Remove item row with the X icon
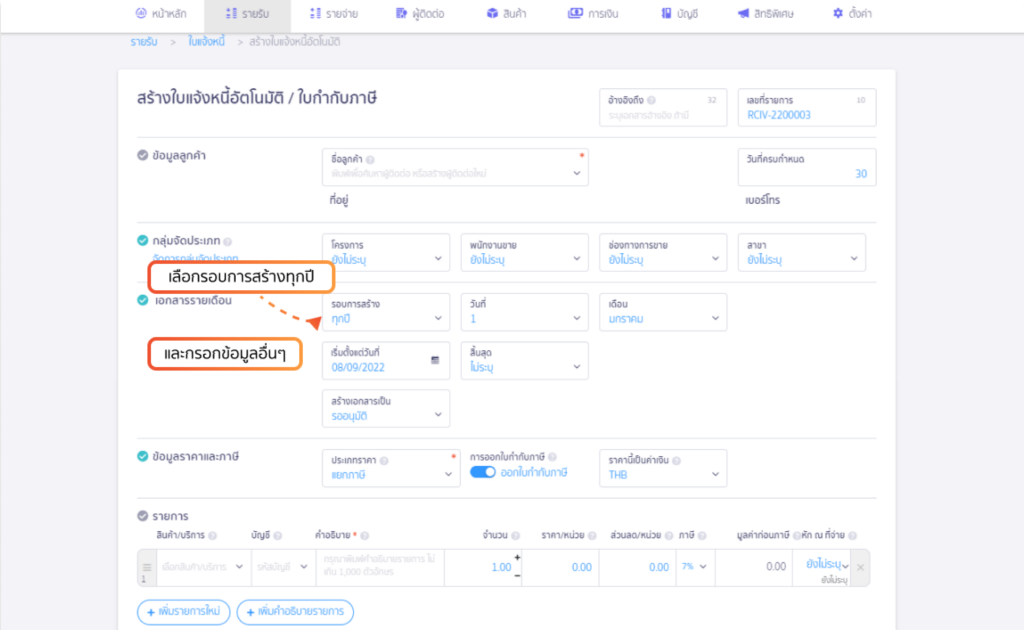1024x630 pixels. 859,567
